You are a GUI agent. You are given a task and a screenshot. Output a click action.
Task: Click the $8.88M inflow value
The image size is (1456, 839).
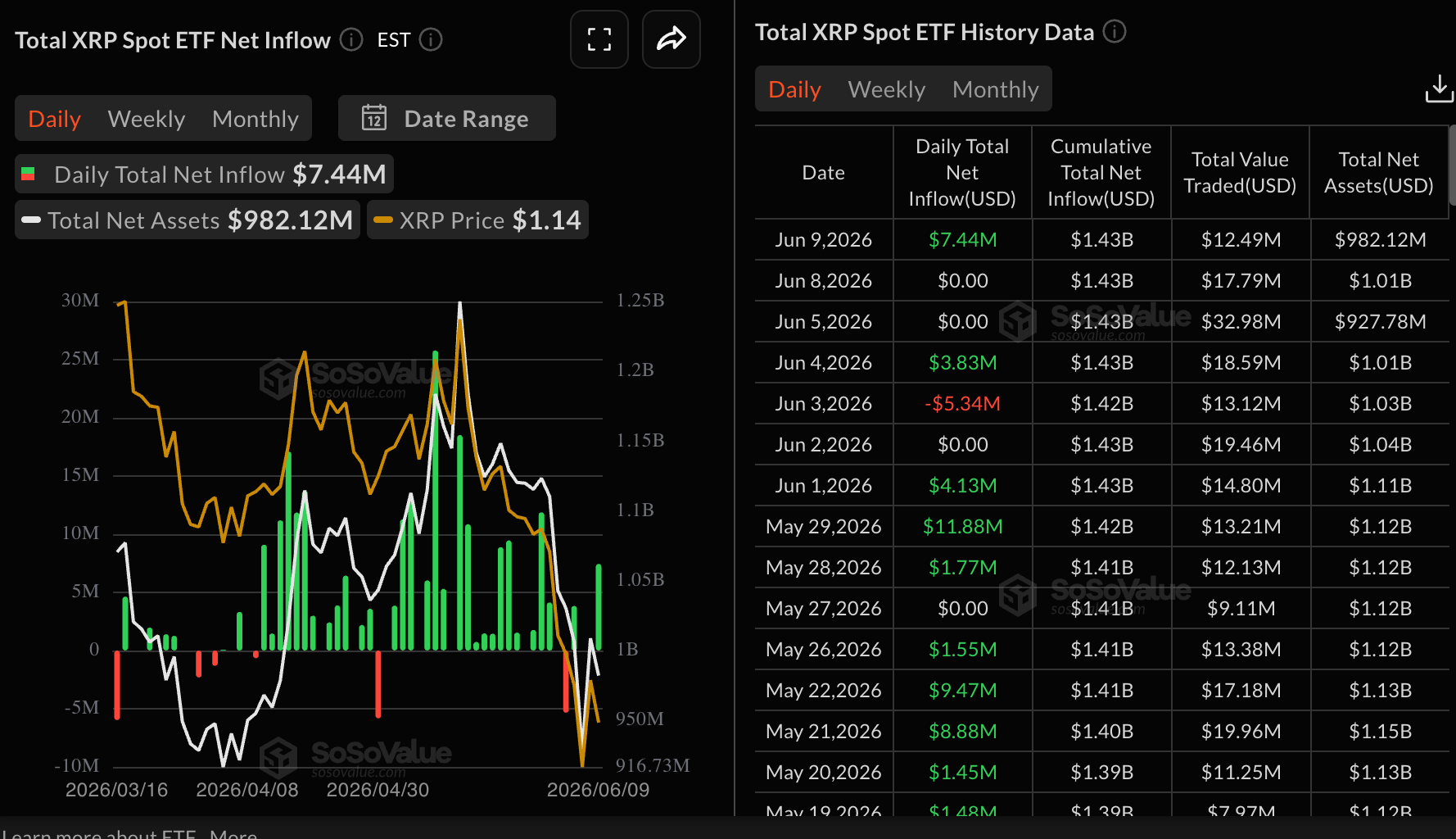pyautogui.click(x=962, y=731)
